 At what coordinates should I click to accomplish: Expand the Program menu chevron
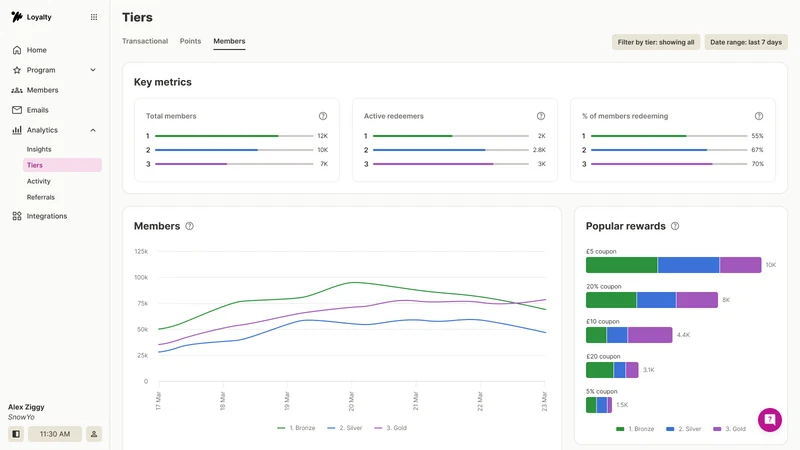[93, 70]
